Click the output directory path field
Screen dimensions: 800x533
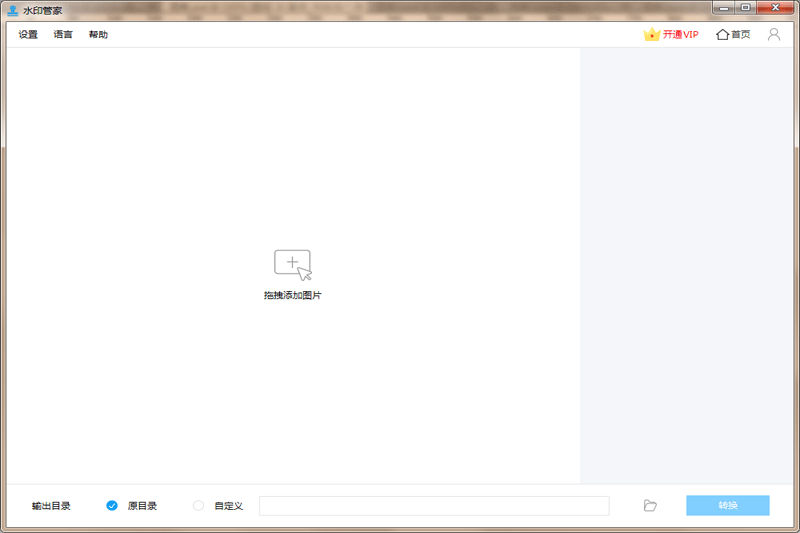434,506
